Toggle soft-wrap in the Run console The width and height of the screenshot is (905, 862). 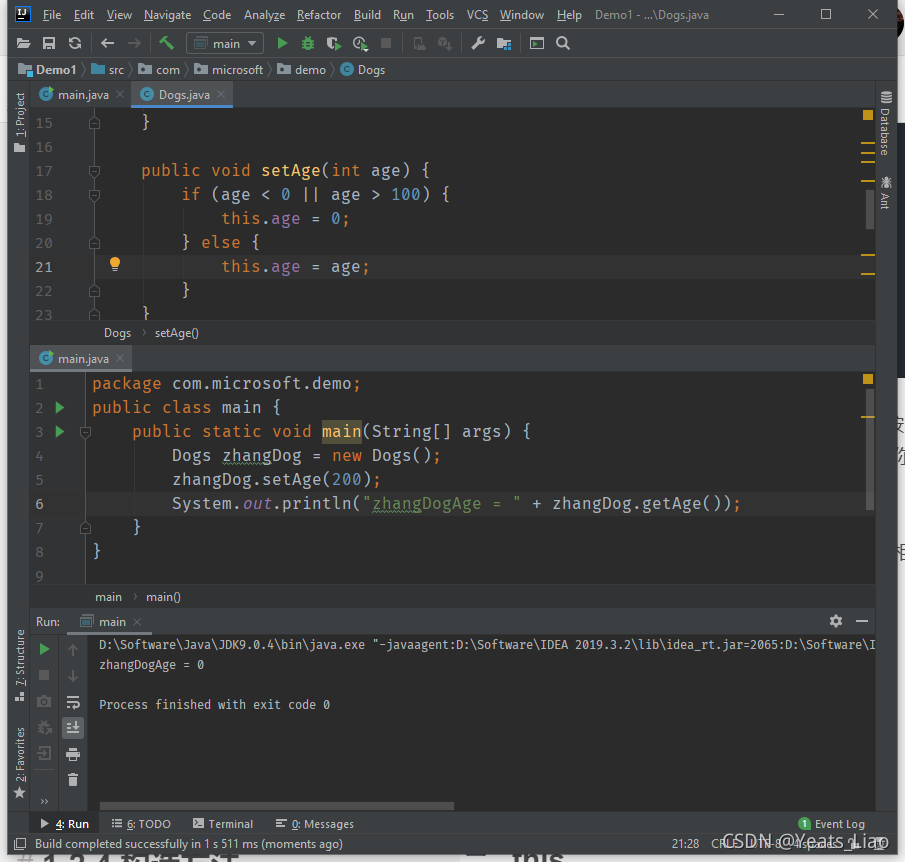(73, 702)
